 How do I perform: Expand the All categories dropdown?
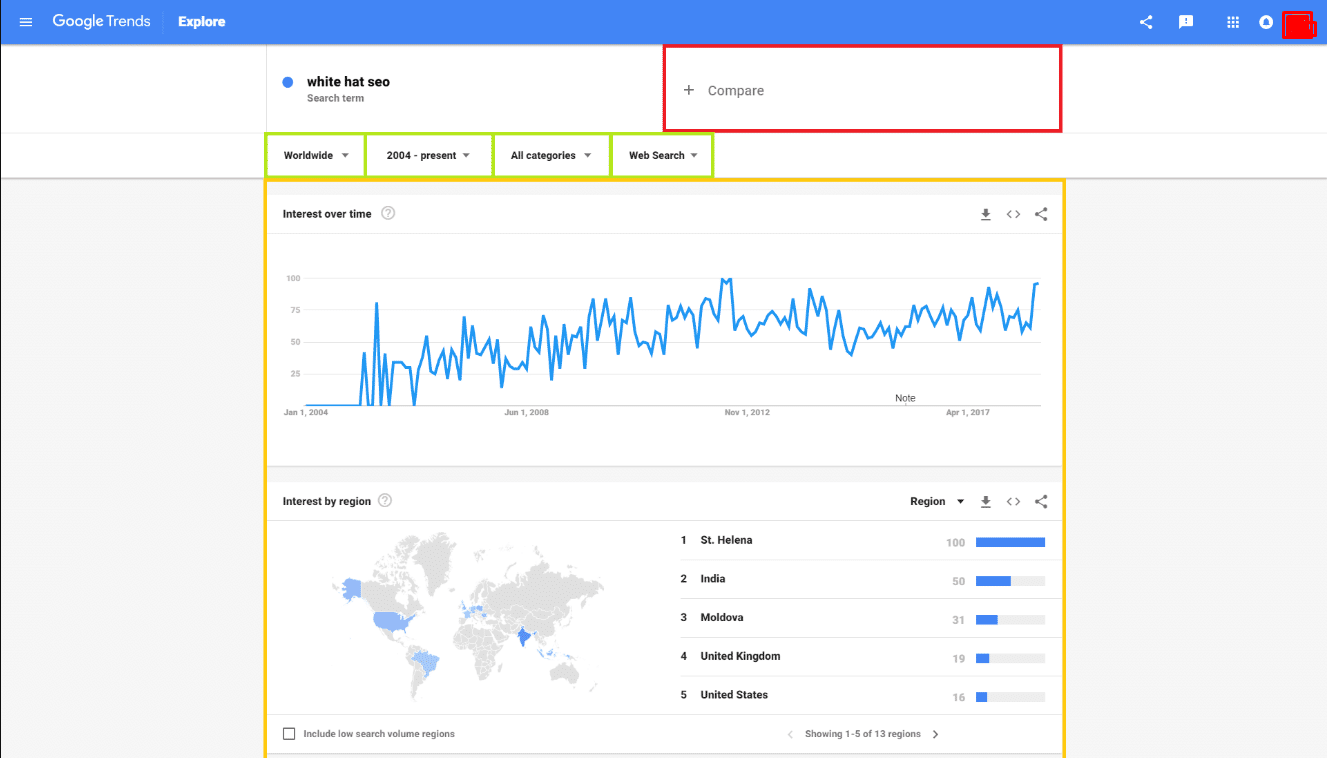point(551,156)
